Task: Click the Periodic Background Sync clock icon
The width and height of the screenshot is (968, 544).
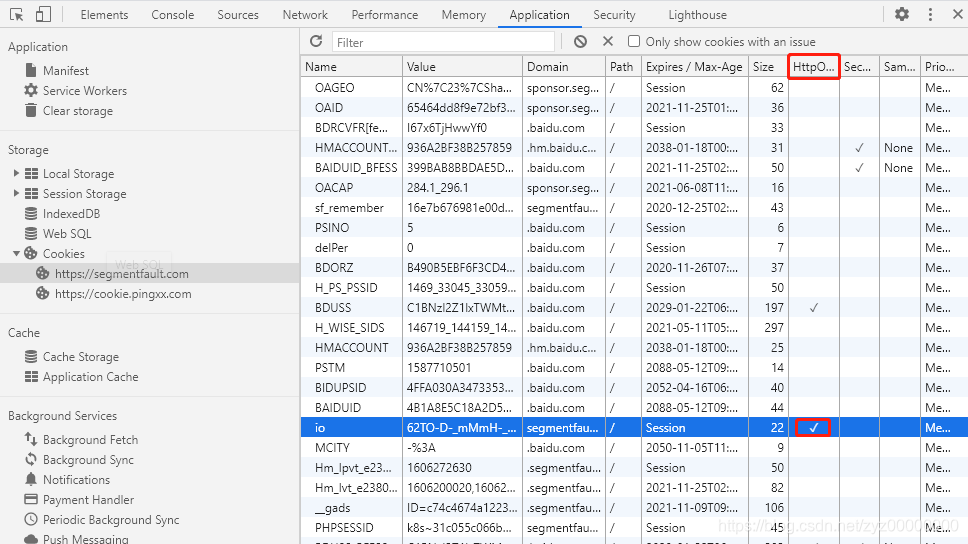Action: 31,519
